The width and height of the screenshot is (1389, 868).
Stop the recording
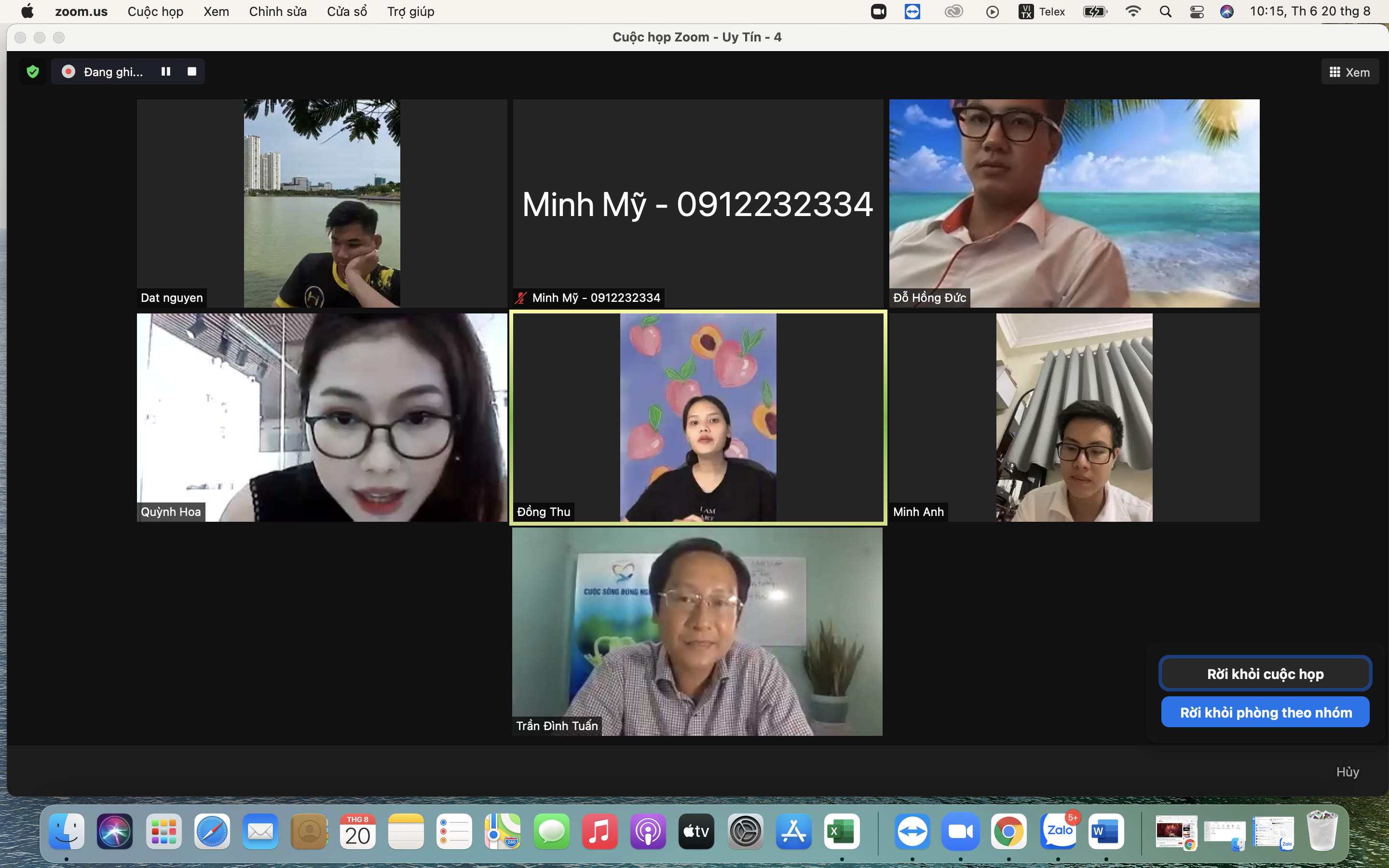[191, 72]
